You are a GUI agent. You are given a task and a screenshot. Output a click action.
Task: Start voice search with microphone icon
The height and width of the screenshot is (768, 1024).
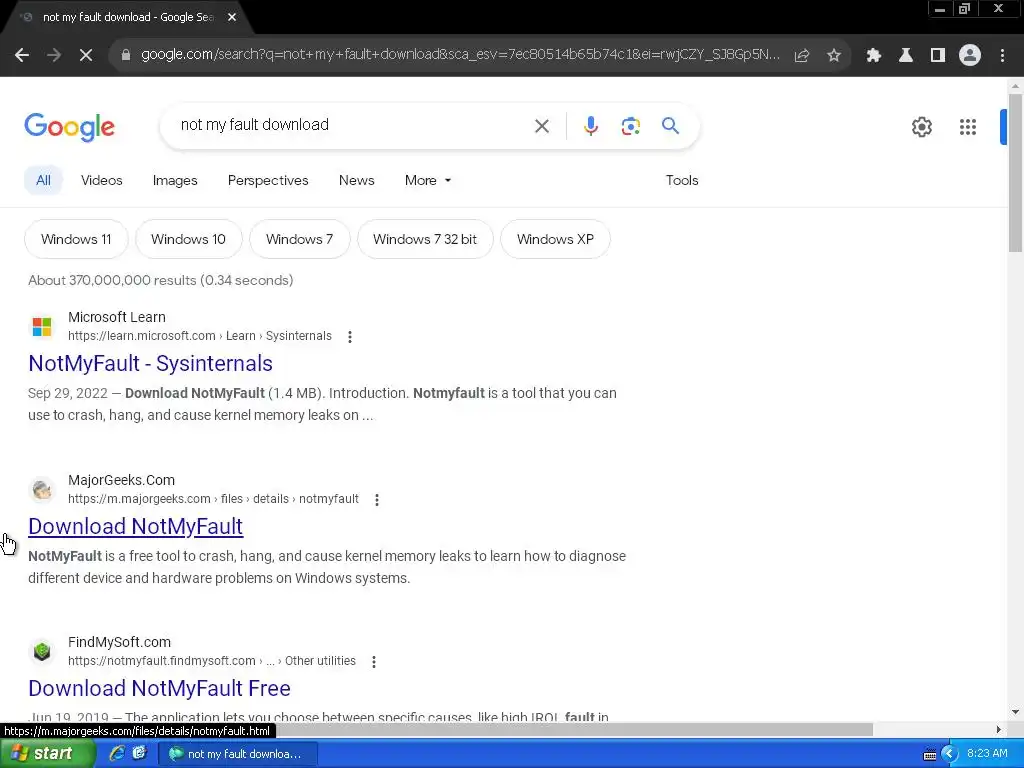coord(590,125)
